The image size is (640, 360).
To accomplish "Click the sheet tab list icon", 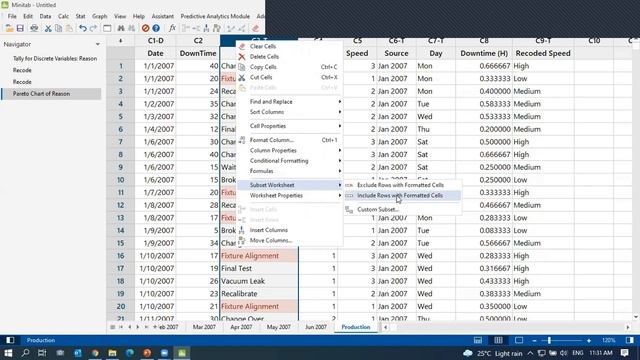I will [112, 327].
